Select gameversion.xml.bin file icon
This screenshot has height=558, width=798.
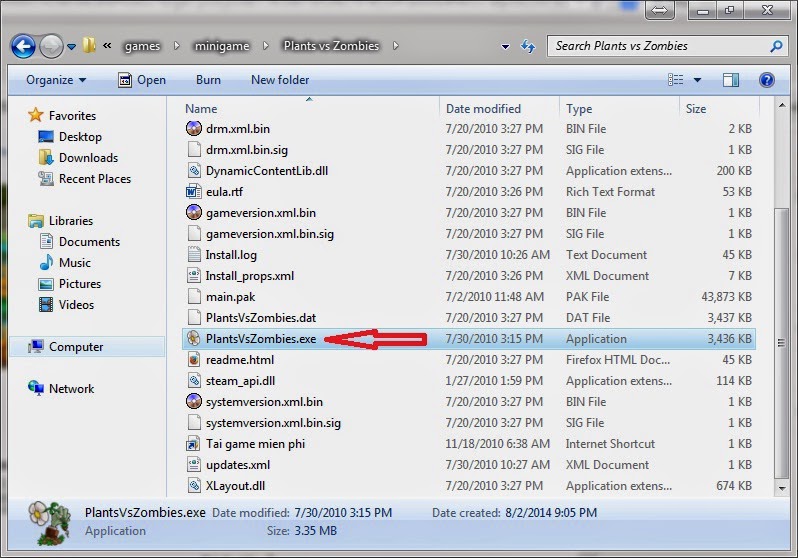pos(193,212)
